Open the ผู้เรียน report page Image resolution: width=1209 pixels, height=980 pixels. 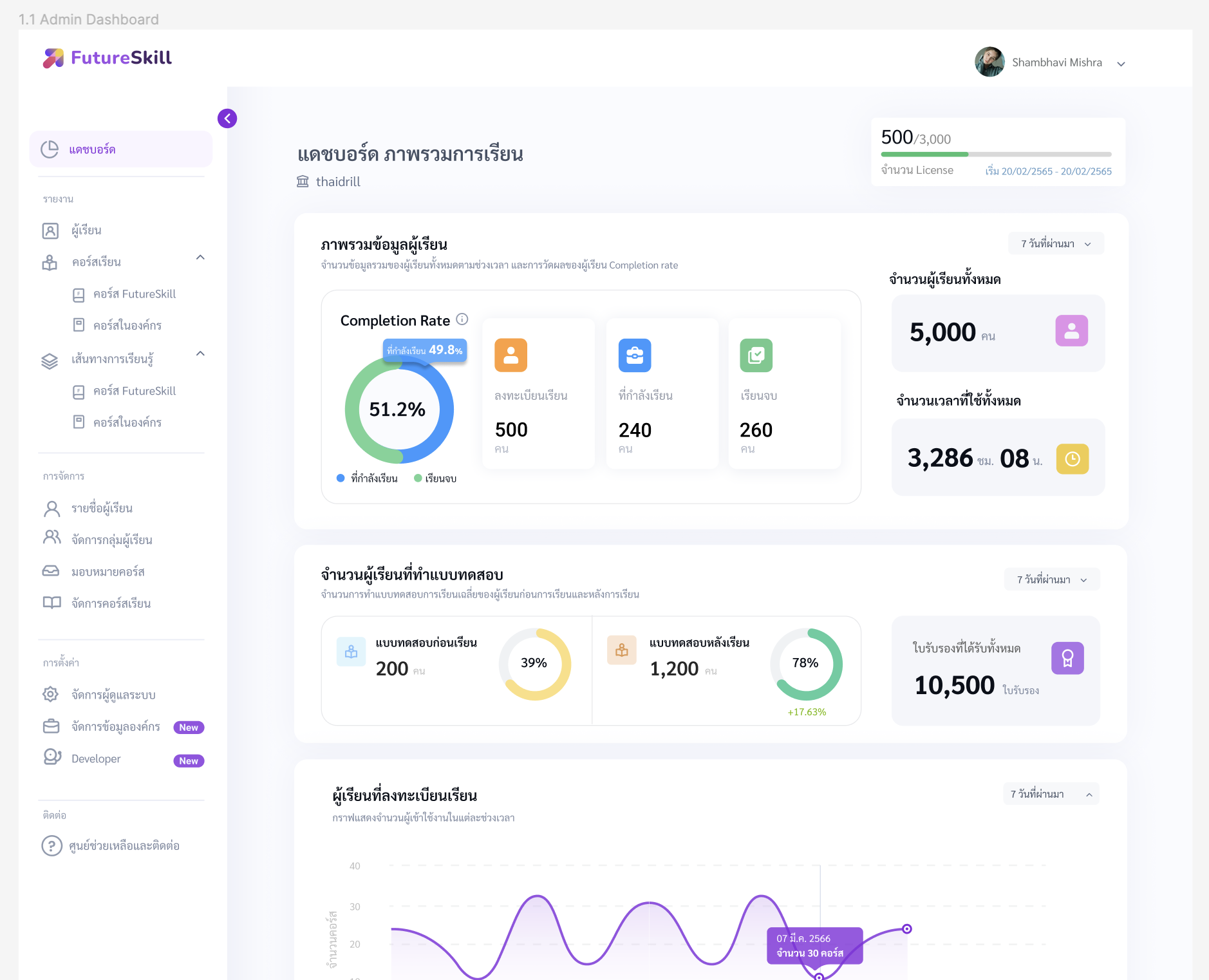pyautogui.click(x=86, y=231)
